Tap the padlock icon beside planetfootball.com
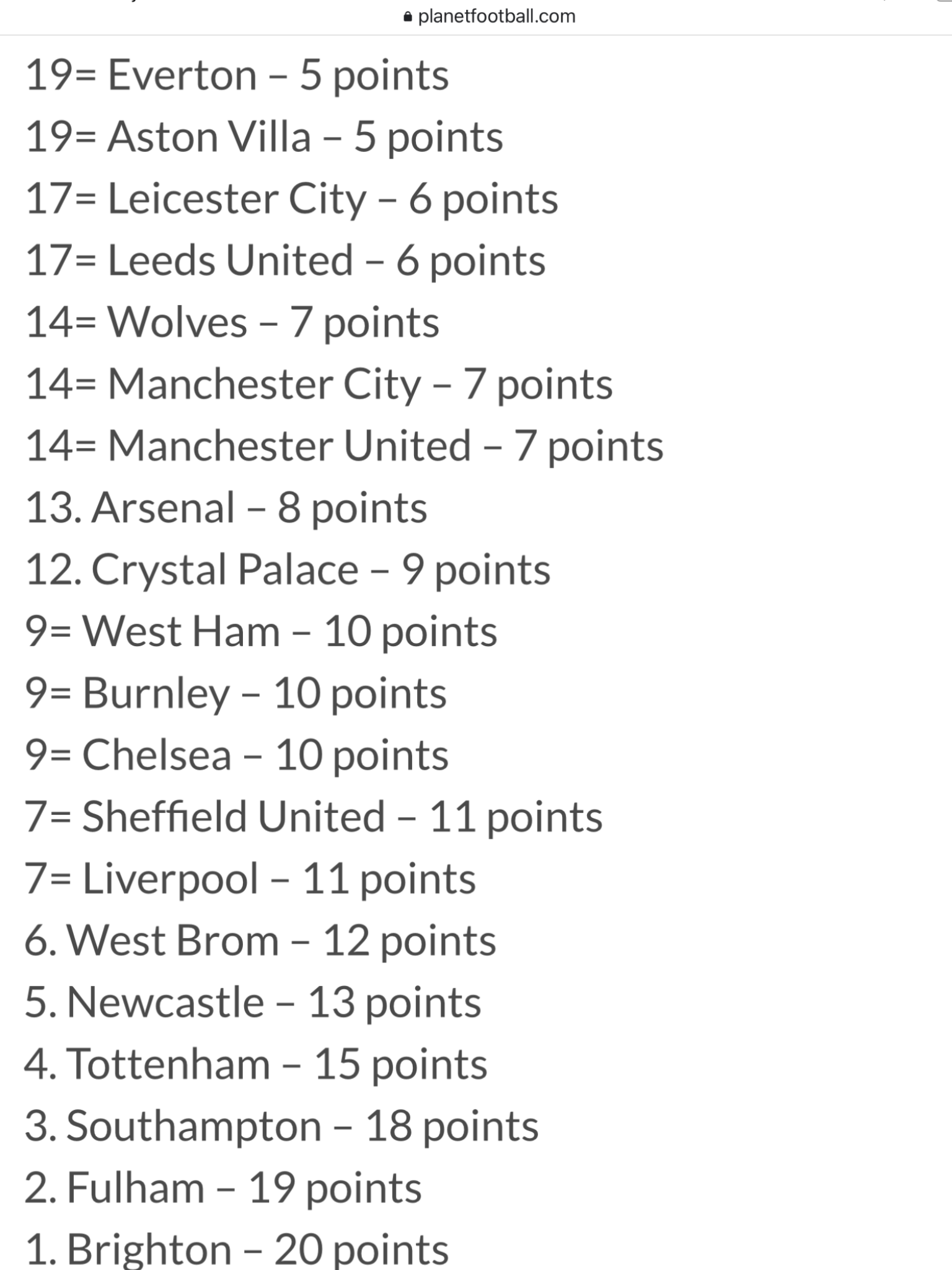Viewport: 952px width, 1270px height. tap(407, 17)
